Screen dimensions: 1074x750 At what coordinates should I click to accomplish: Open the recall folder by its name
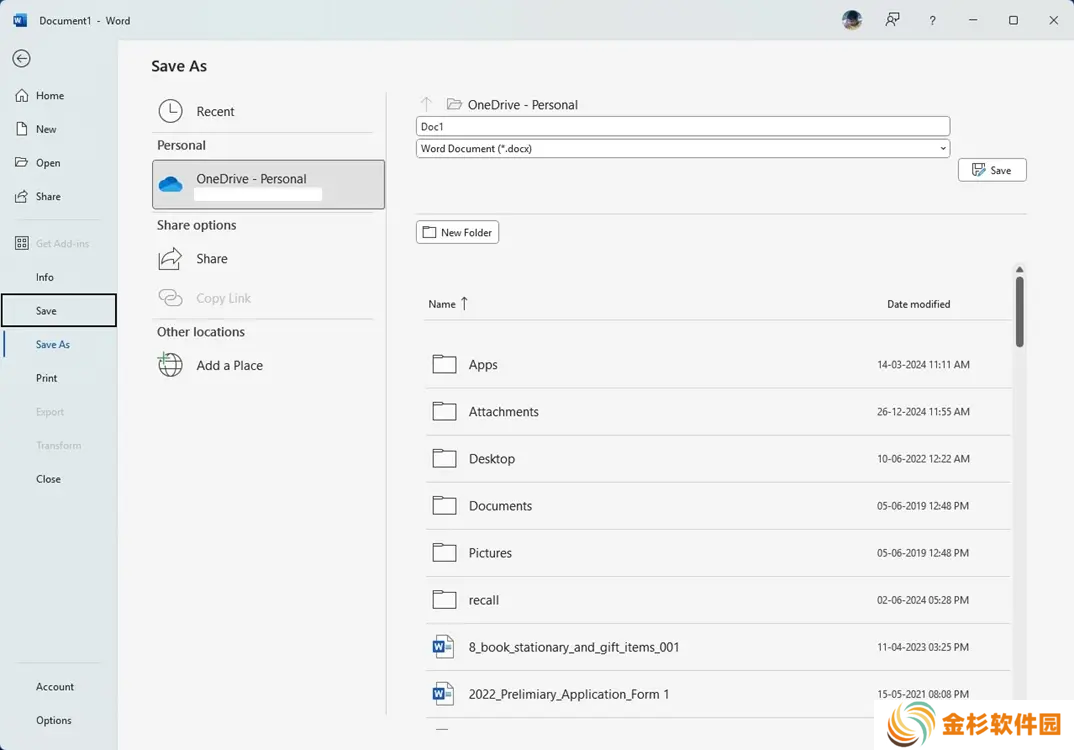pyautogui.click(x=484, y=599)
